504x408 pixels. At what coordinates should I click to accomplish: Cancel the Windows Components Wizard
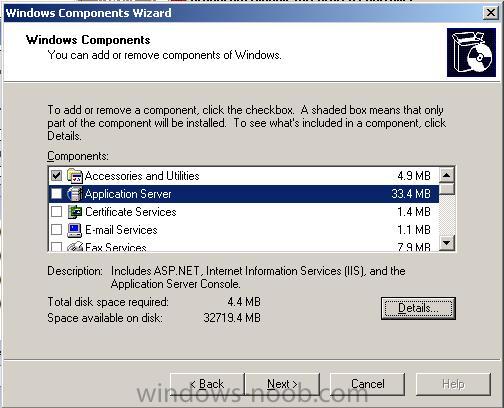pos(367,384)
